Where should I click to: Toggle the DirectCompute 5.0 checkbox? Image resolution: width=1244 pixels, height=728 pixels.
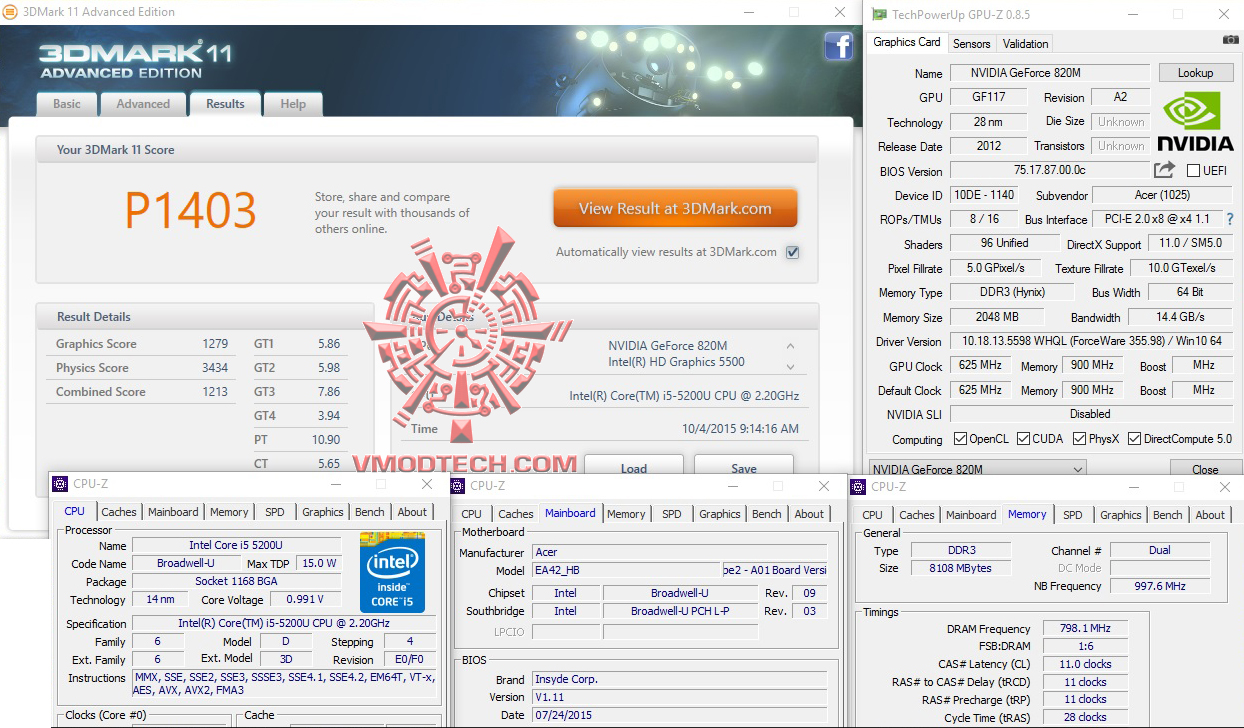(1134, 439)
